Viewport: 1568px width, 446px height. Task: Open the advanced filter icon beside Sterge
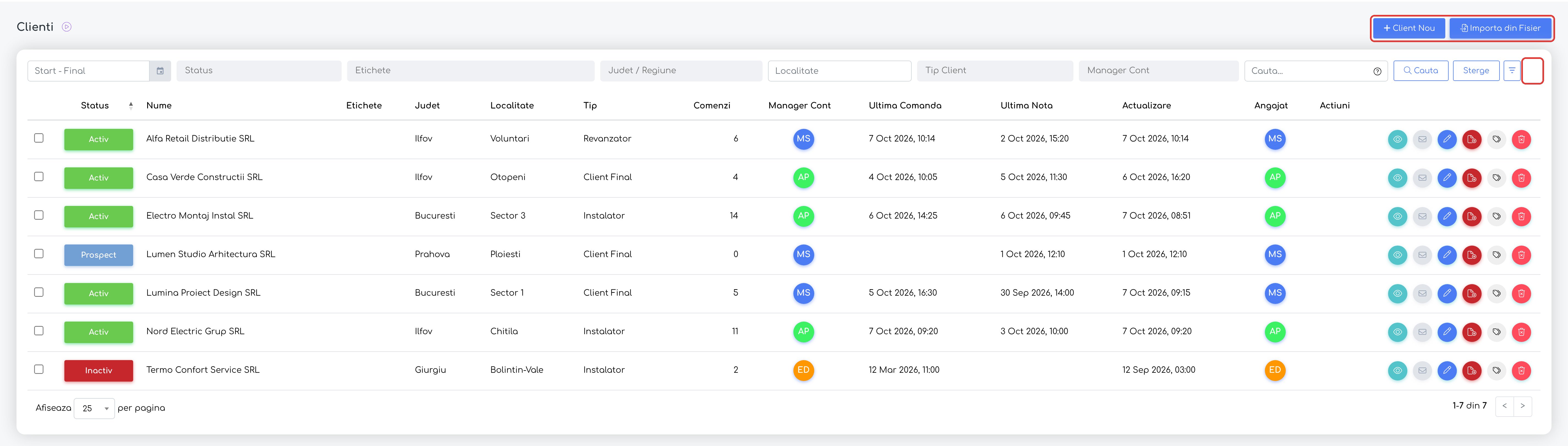(x=1512, y=71)
